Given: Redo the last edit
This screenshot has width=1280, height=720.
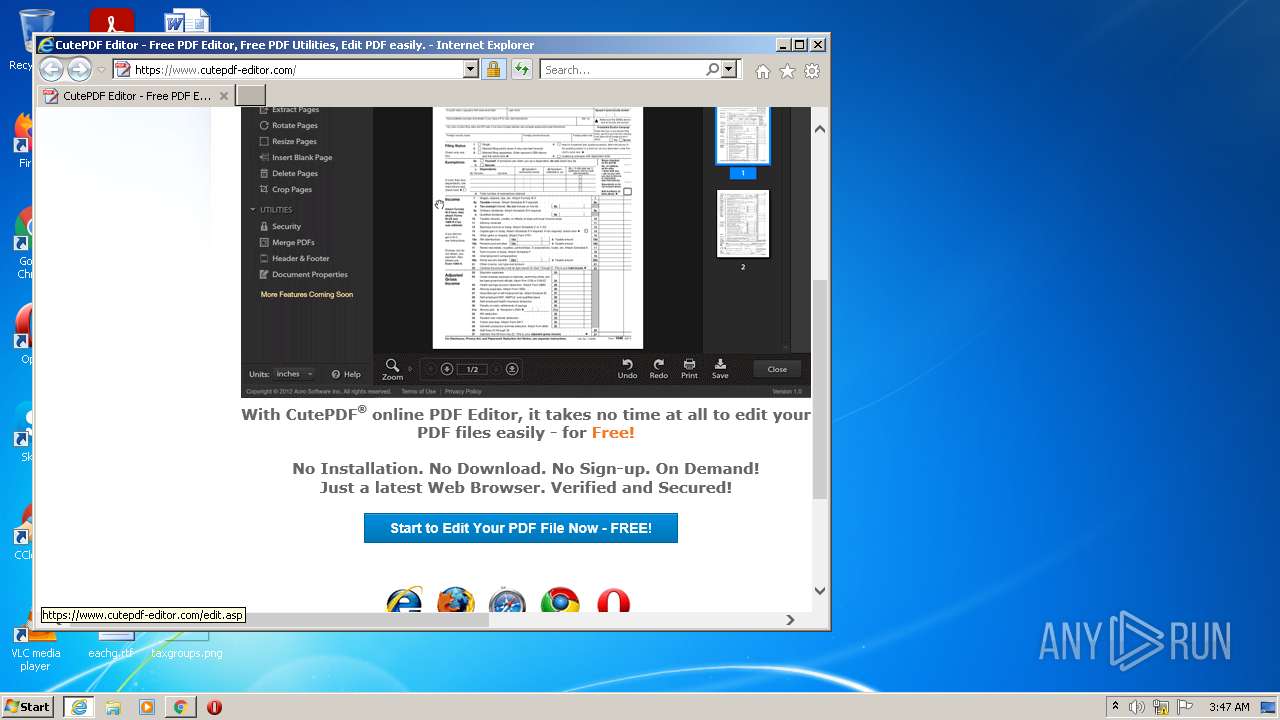Looking at the screenshot, I should (659, 368).
